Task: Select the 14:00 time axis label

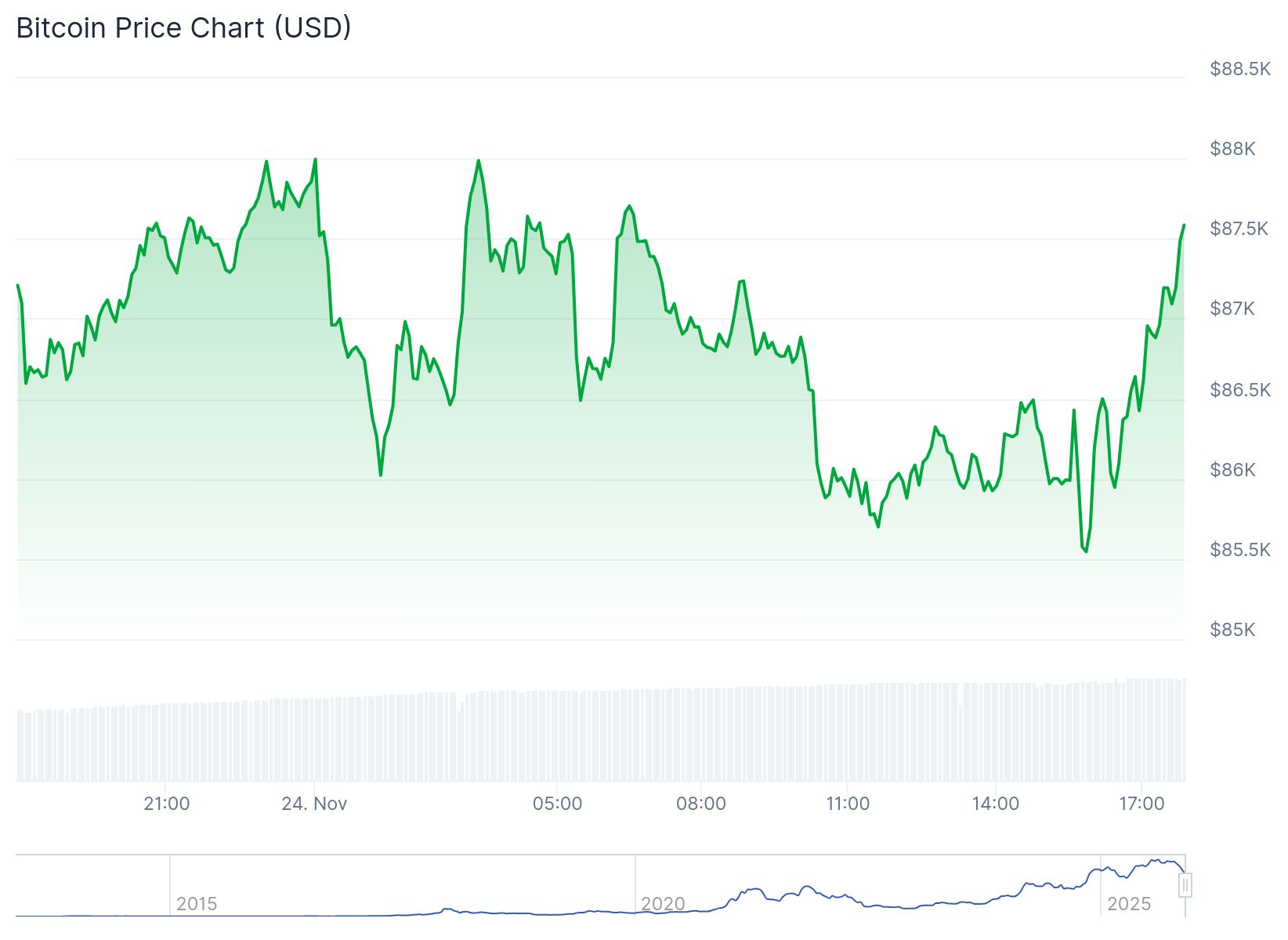Action: coord(995,804)
